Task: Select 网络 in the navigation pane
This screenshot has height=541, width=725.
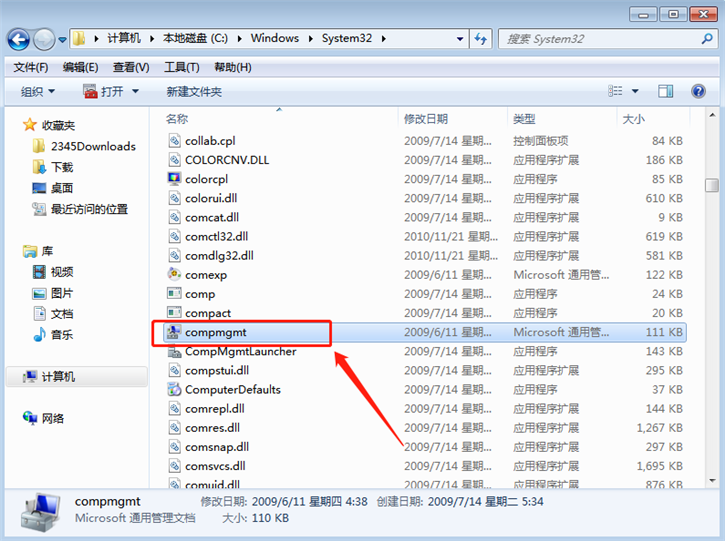Action: point(43,418)
